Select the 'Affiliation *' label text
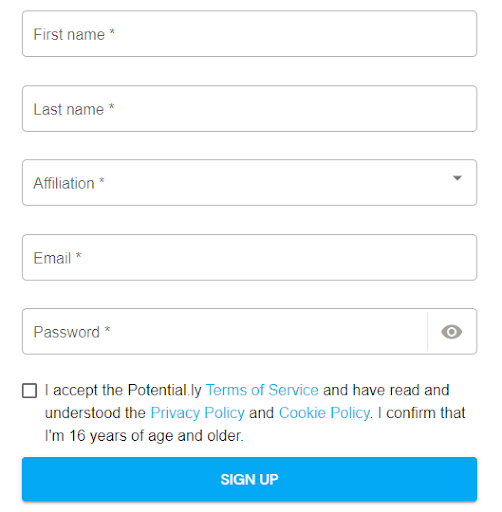This screenshot has width=502, height=512. [x=69, y=183]
